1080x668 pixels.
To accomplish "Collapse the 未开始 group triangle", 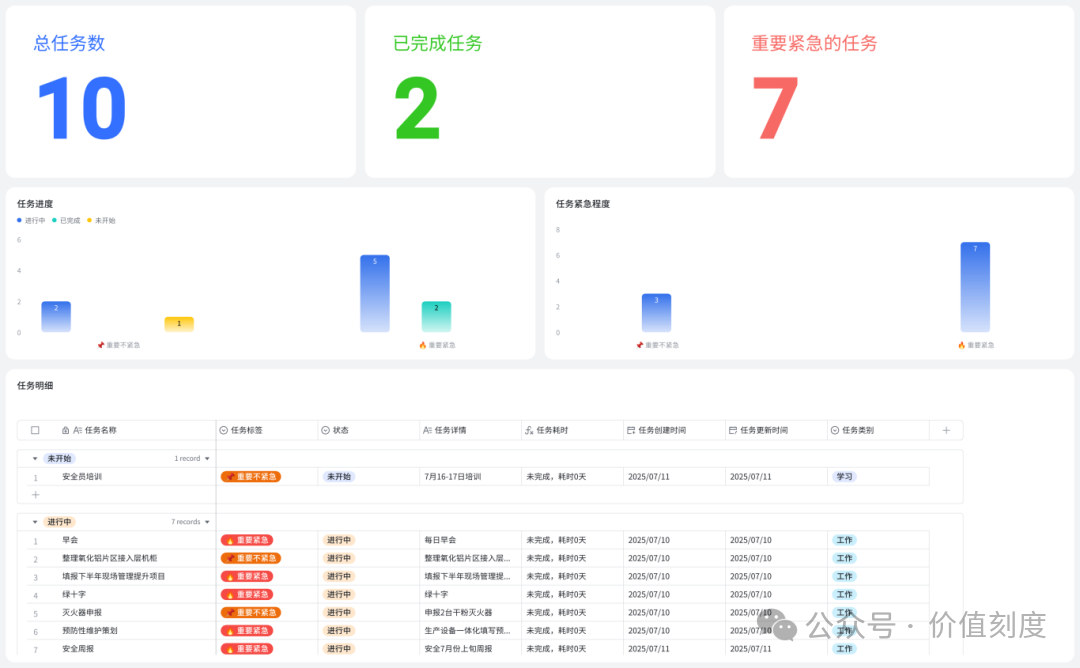I will click(x=35, y=459).
